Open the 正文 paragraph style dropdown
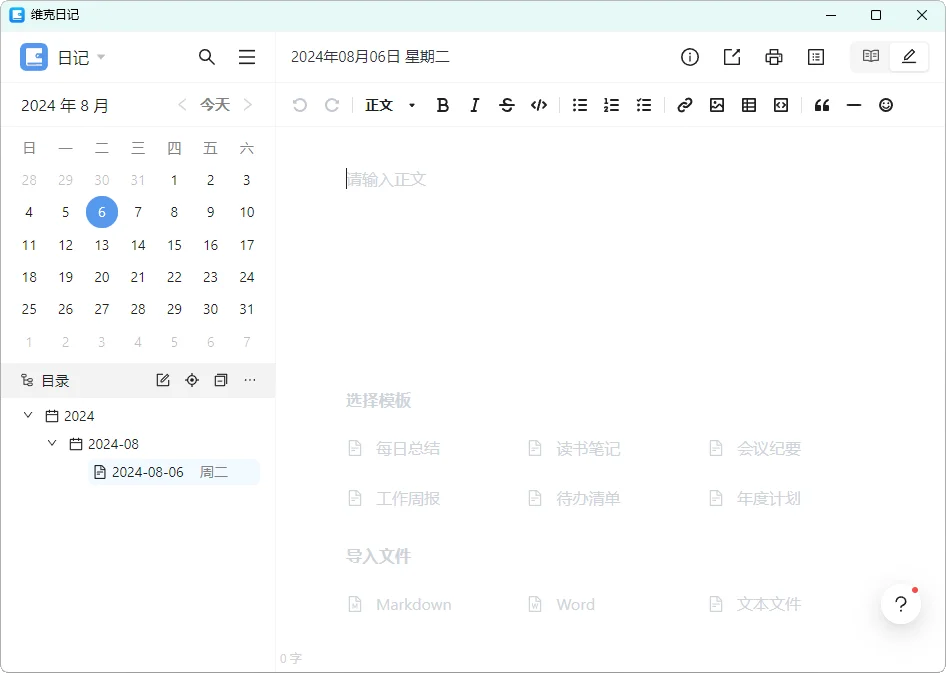The width and height of the screenshot is (946, 673). [x=390, y=105]
